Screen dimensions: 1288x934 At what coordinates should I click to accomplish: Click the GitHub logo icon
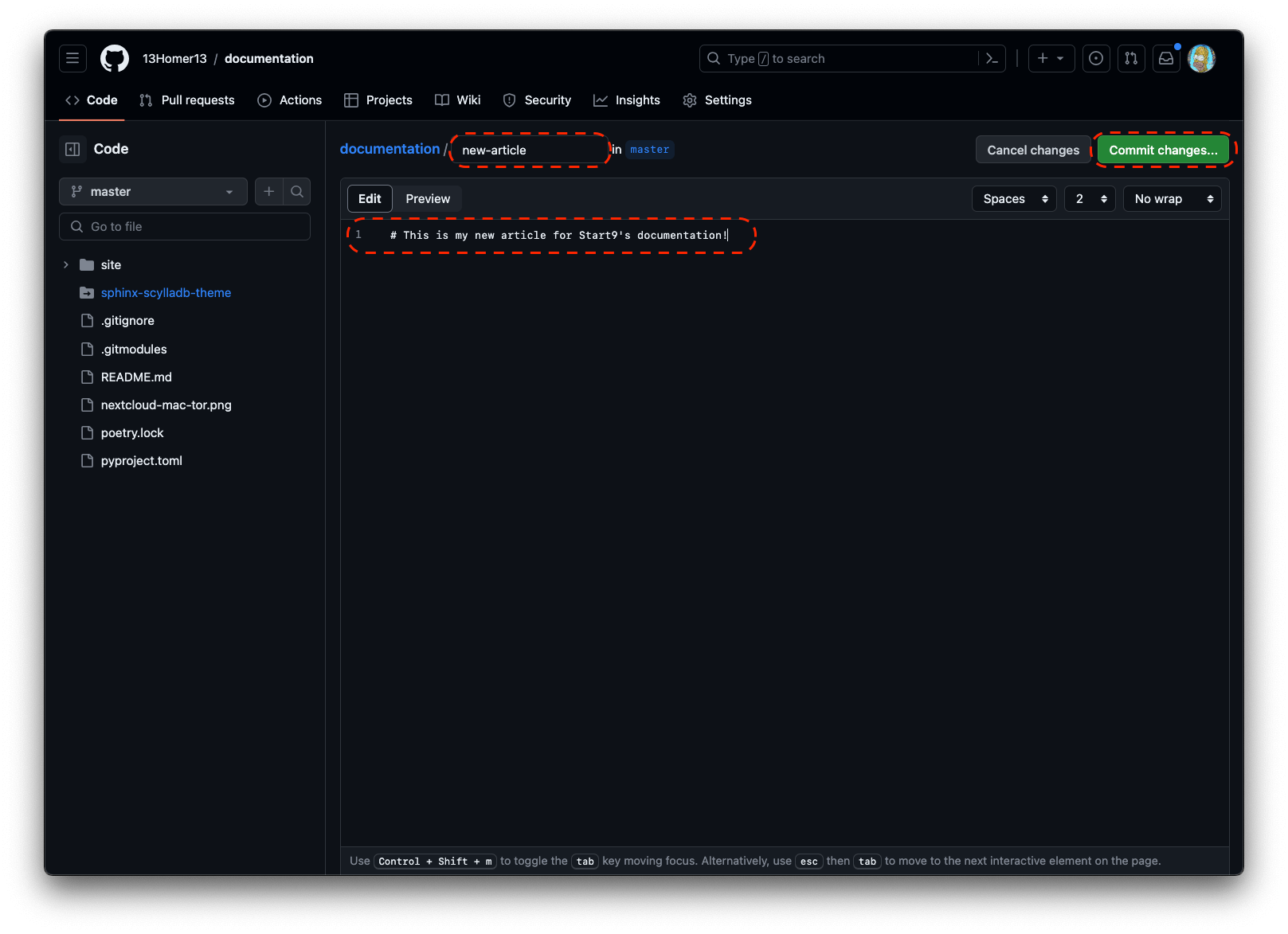[x=115, y=58]
